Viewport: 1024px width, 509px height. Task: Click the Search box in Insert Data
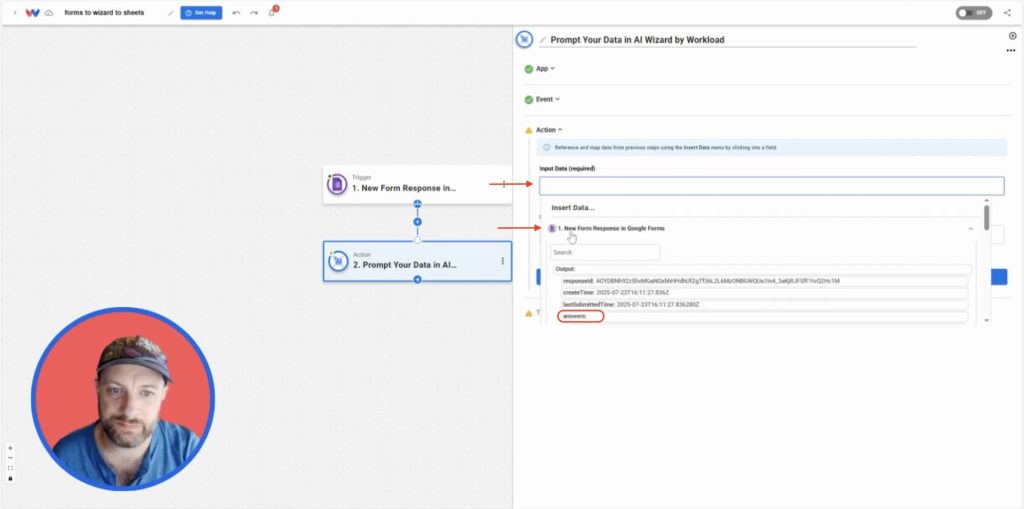tap(604, 252)
